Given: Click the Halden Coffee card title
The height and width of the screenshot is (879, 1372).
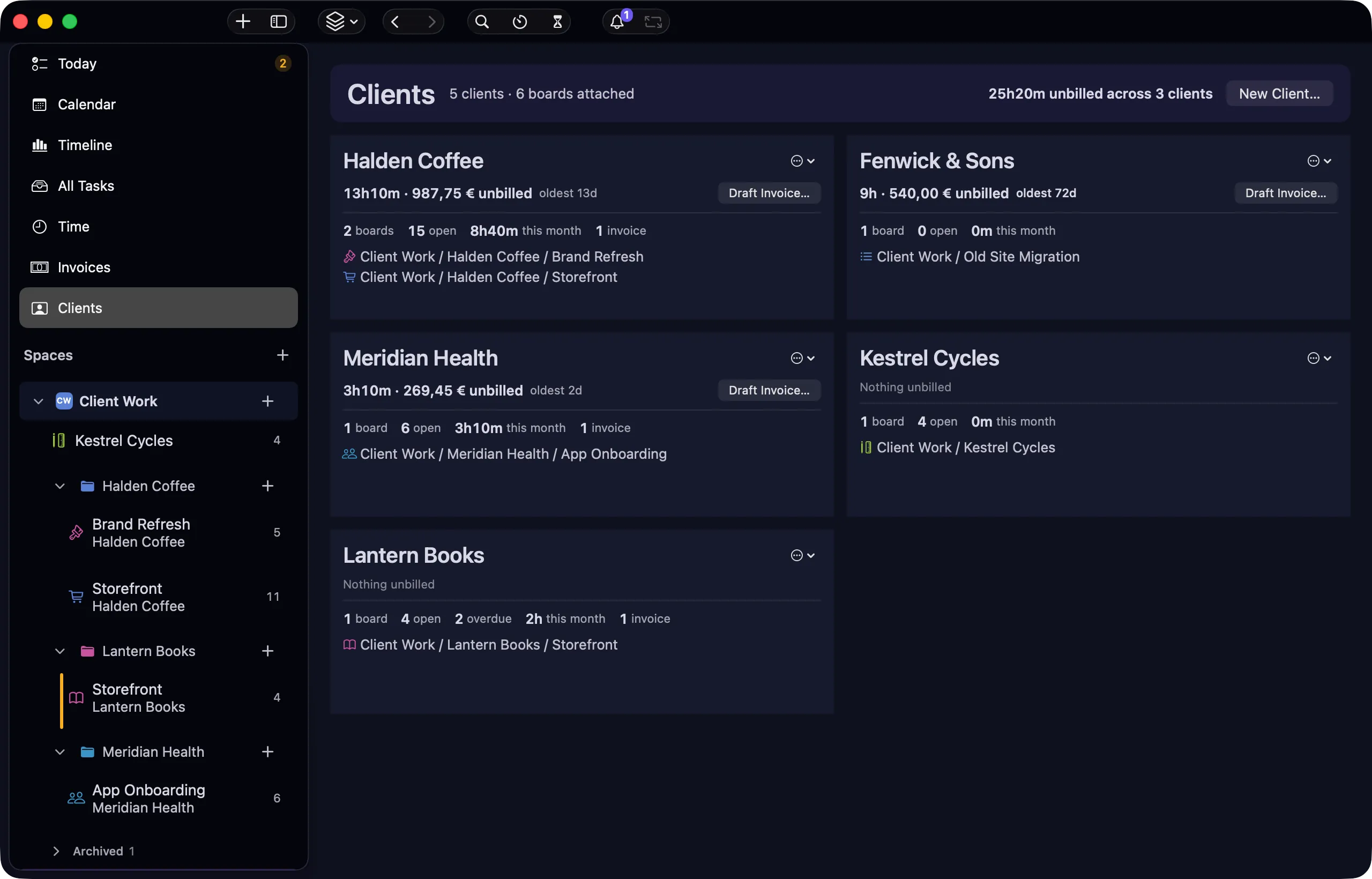Looking at the screenshot, I should coord(413,161).
